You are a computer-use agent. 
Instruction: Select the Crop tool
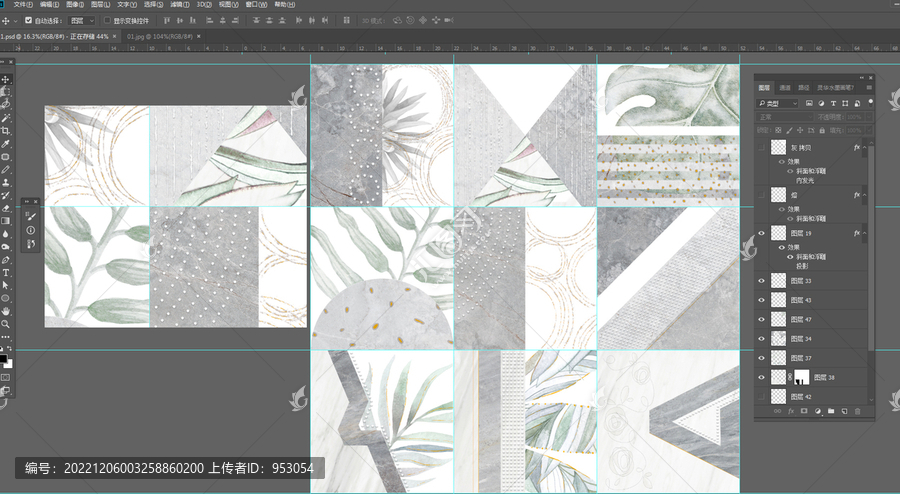coord(6,131)
